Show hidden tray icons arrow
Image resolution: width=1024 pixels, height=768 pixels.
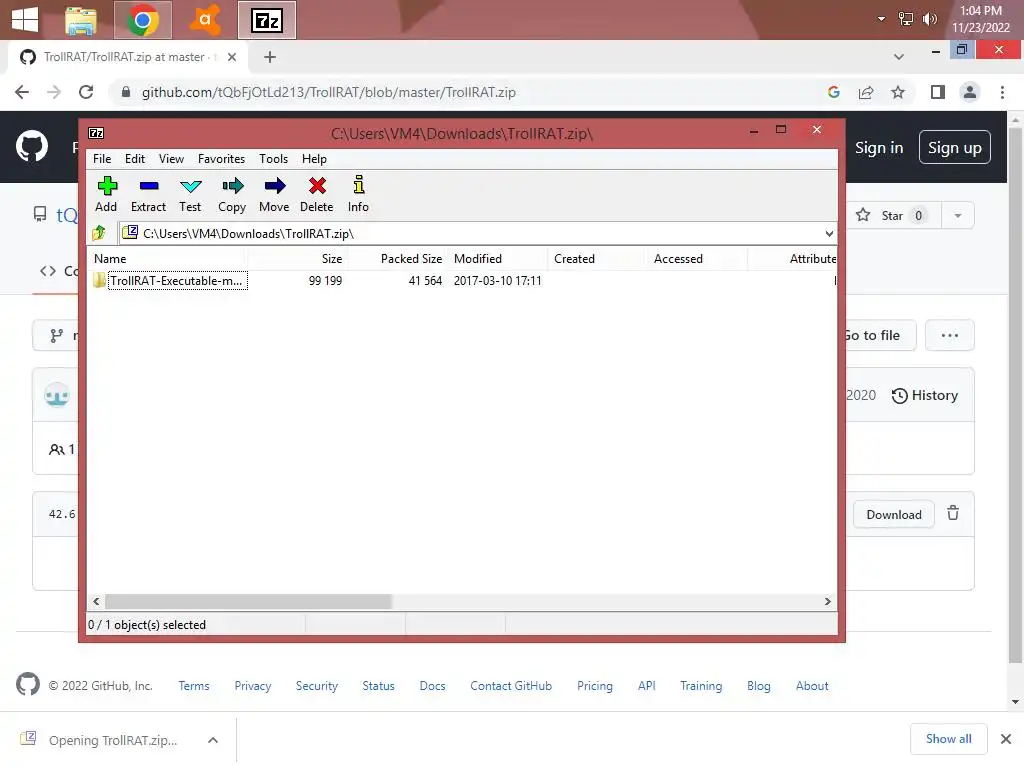coord(881,20)
